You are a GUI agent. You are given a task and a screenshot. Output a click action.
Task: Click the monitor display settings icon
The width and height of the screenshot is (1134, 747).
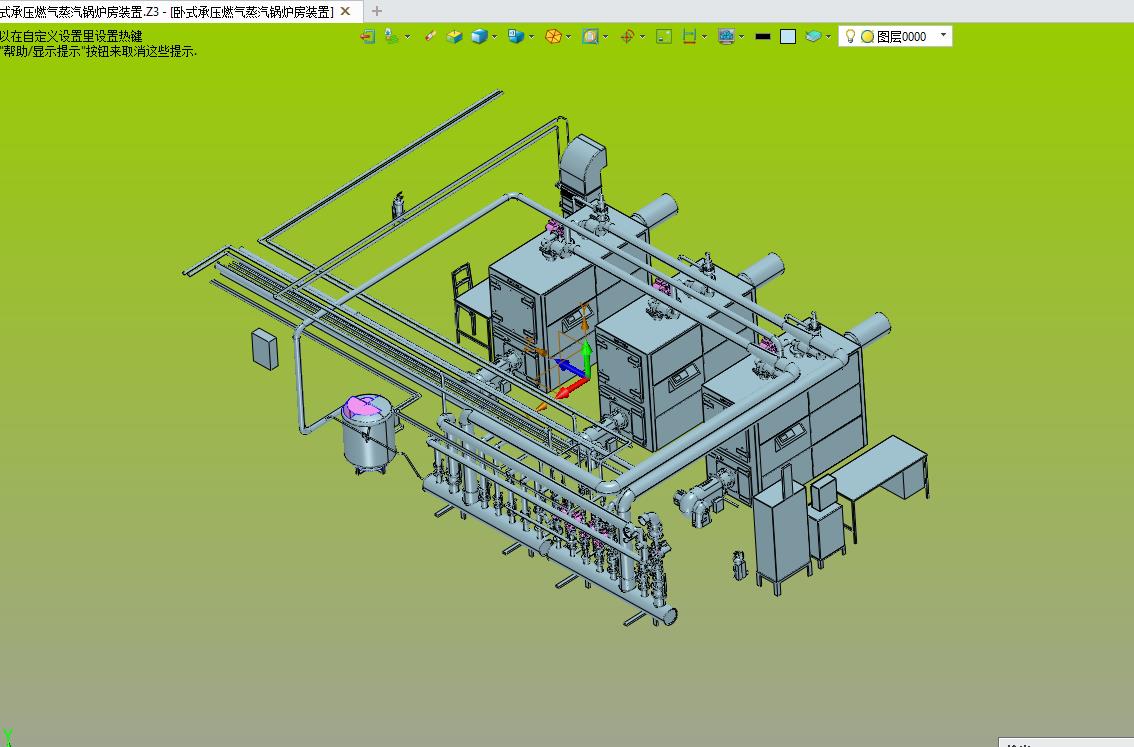726,36
